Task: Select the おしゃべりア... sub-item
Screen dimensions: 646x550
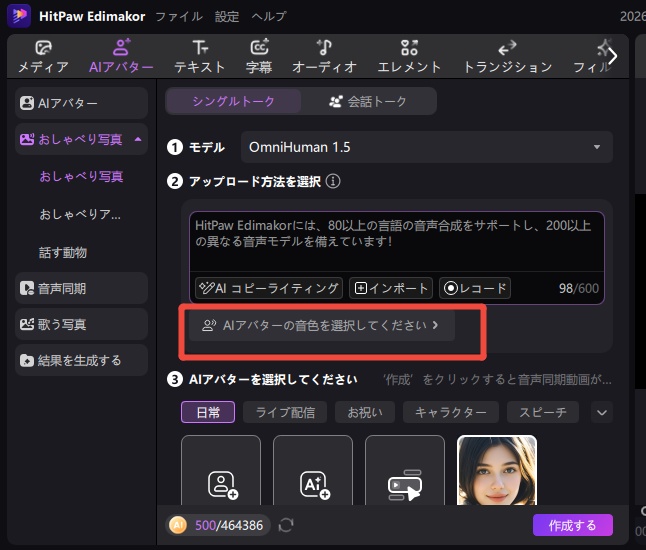Action: (x=80, y=214)
